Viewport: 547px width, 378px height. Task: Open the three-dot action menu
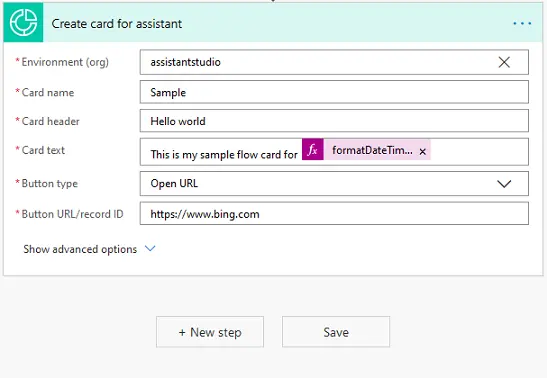click(522, 24)
